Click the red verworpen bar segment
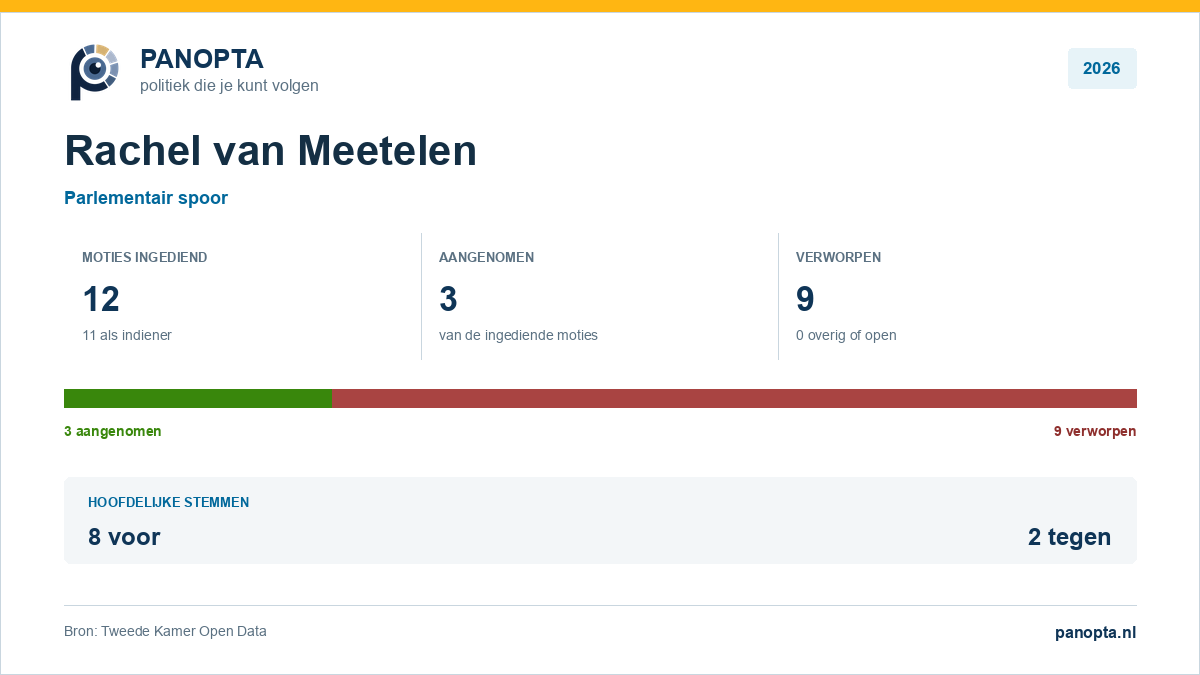1200x675 pixels. (x=734, y=398)
